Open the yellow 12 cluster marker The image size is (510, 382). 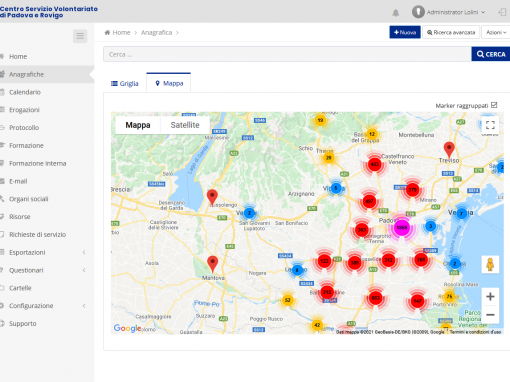pyautogui.click(x=372, y=134)
